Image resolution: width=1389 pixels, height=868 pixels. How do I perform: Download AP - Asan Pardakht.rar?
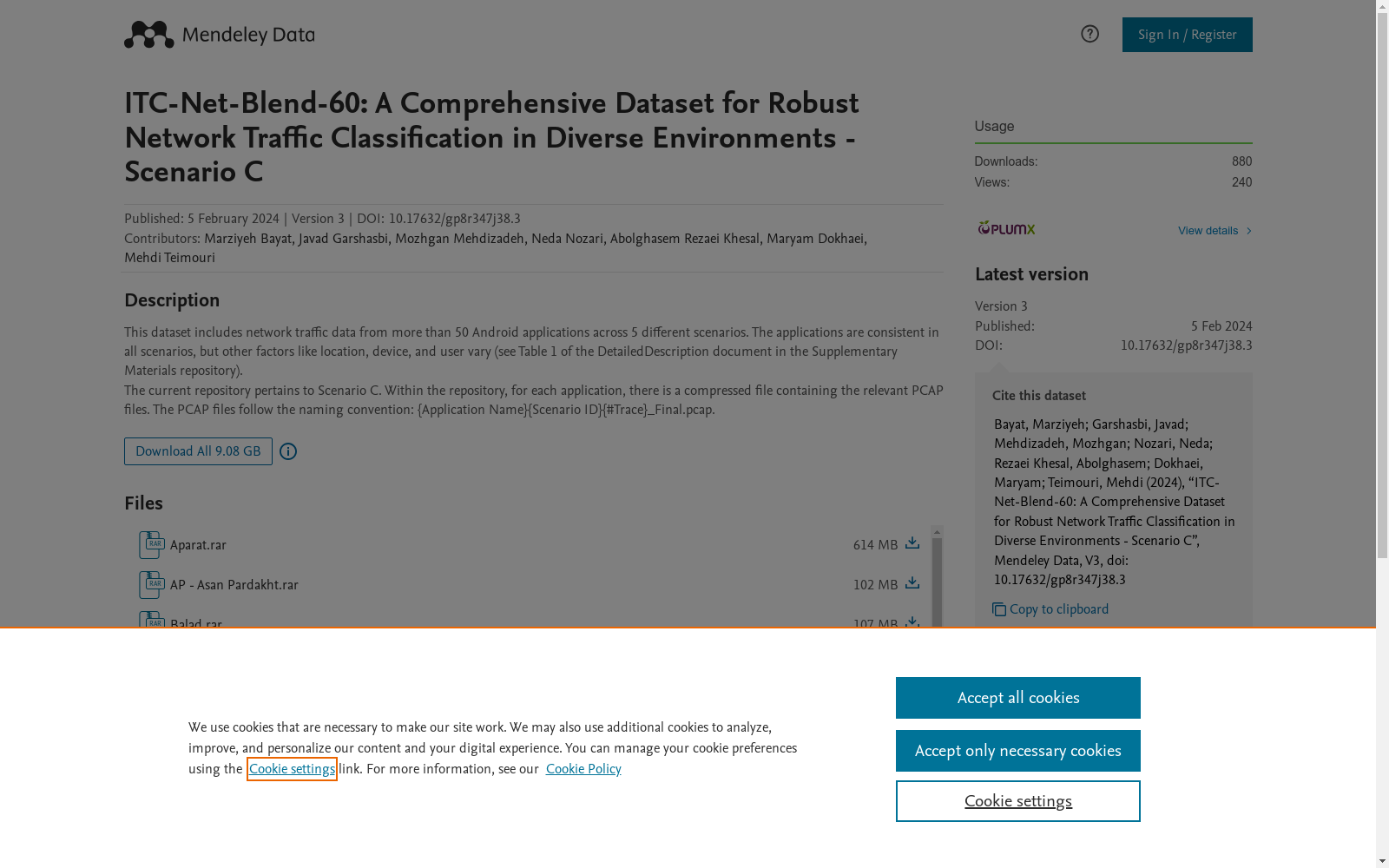912,583
